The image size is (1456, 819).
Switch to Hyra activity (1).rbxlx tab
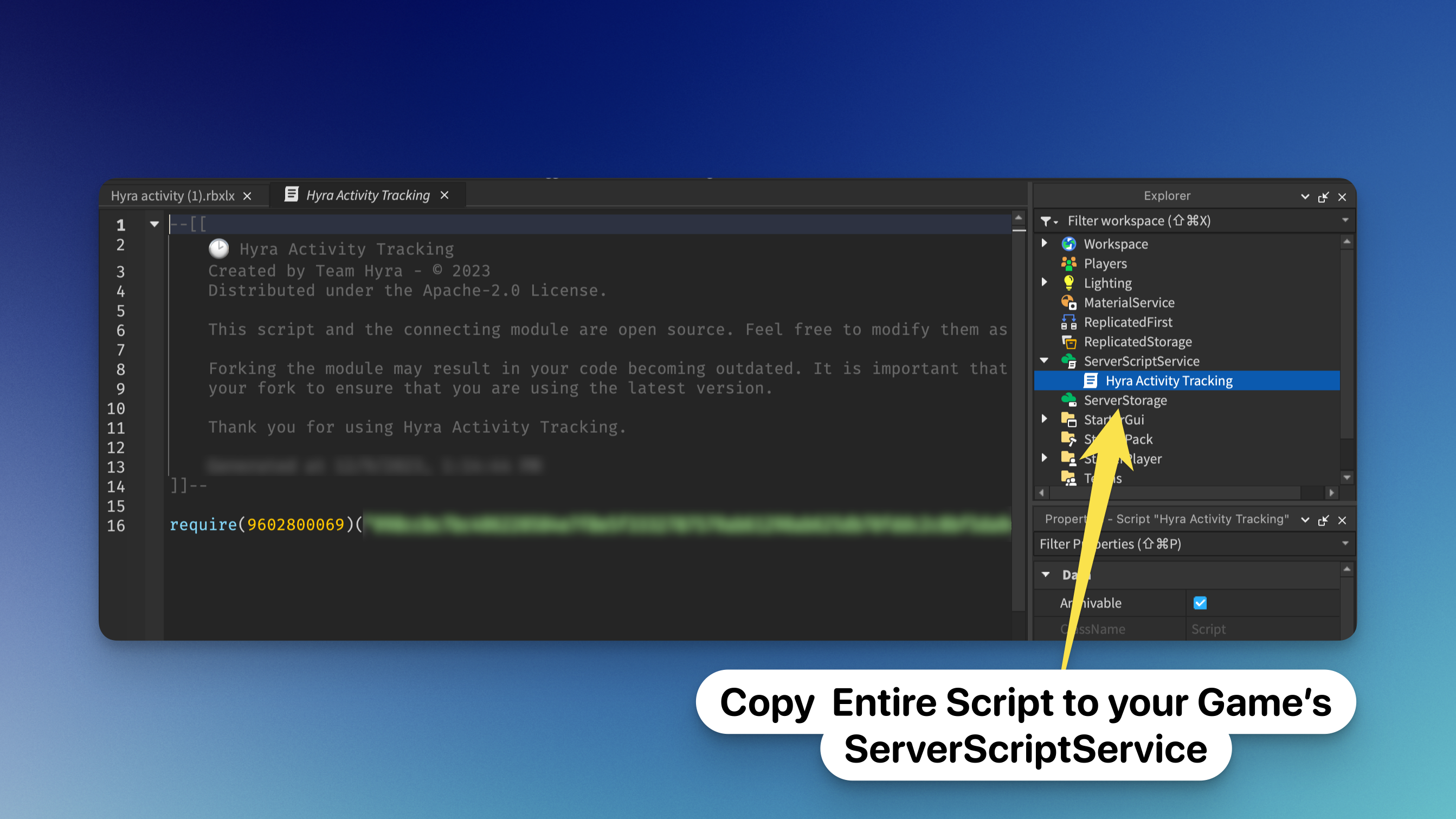tap(173, 196)
